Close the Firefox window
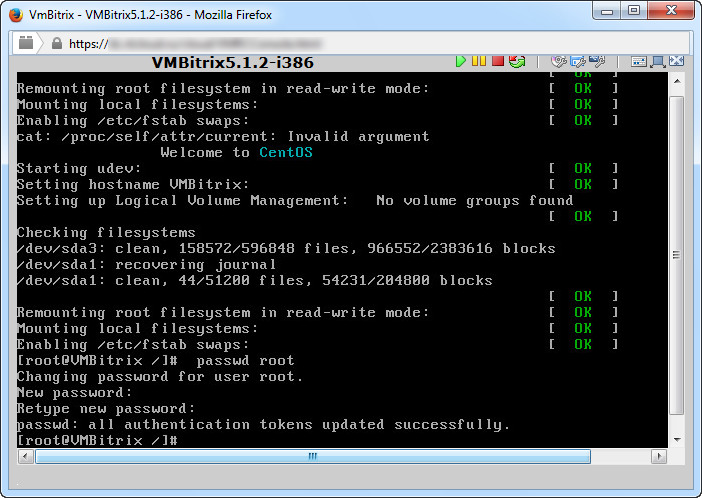Screen dimensions: 702x498 tap(671, 11)
